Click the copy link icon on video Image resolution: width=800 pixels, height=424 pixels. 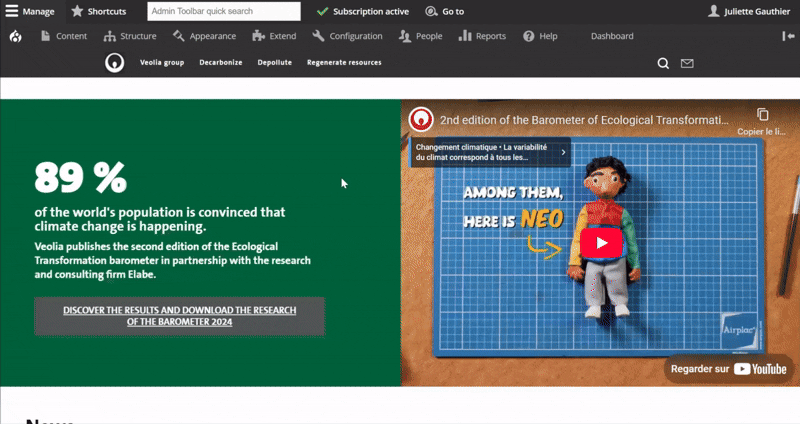[x=762, y=115]
